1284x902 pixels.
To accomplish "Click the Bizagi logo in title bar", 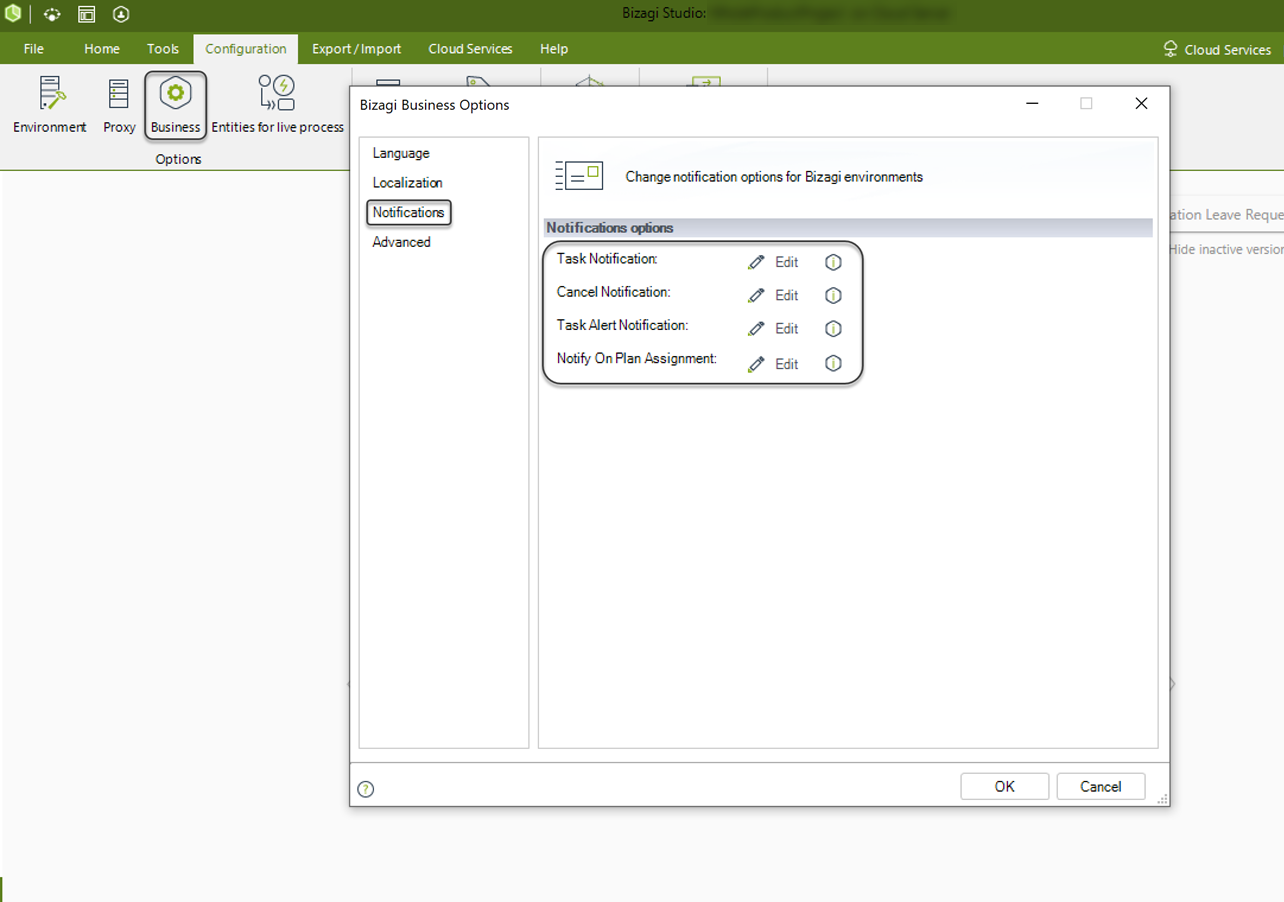I will pos(14,14).
